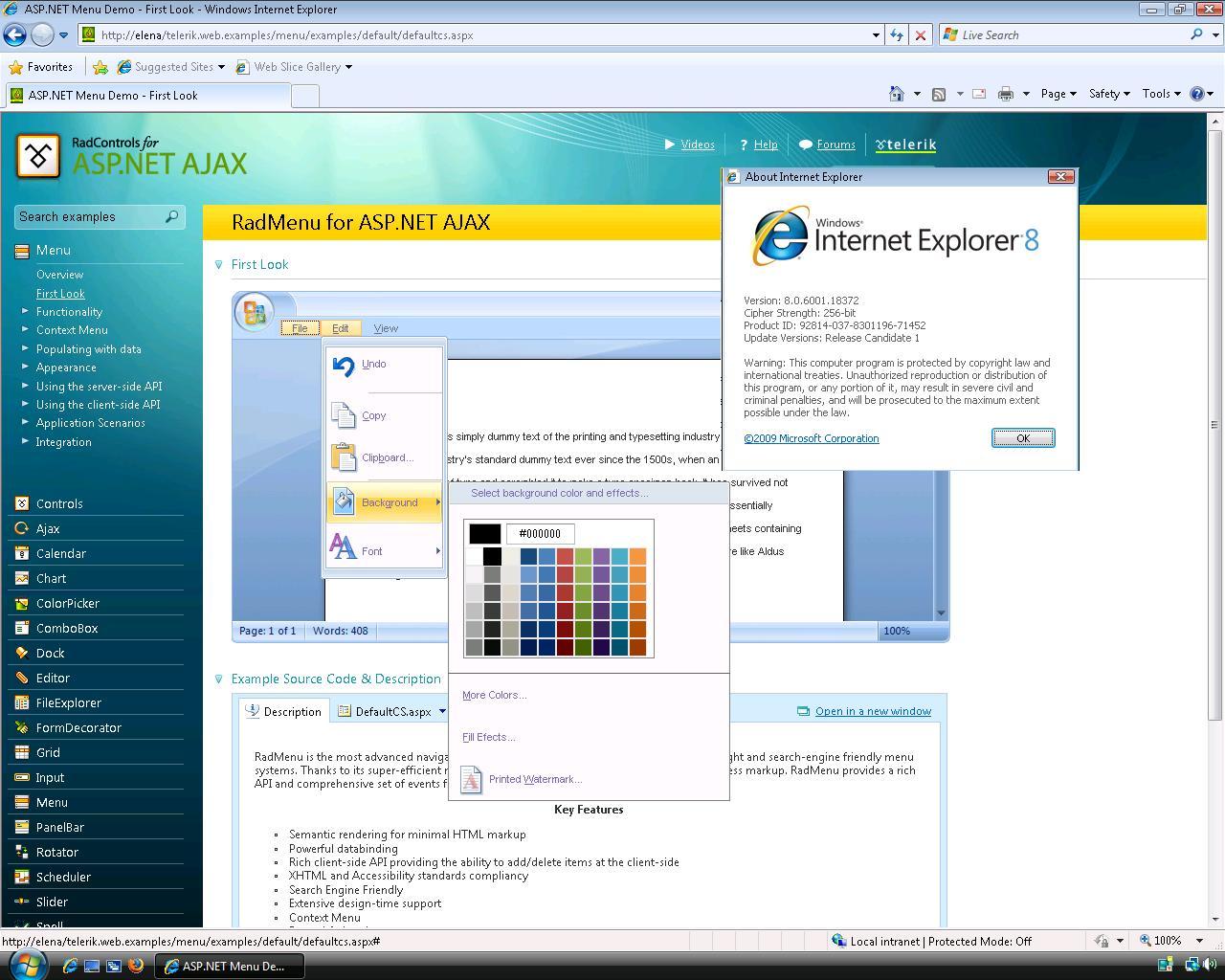This screenshot has height=980, width=1225.
Task: Click the Copy pages icon in Edit menu
Action: tap(343, 414)
